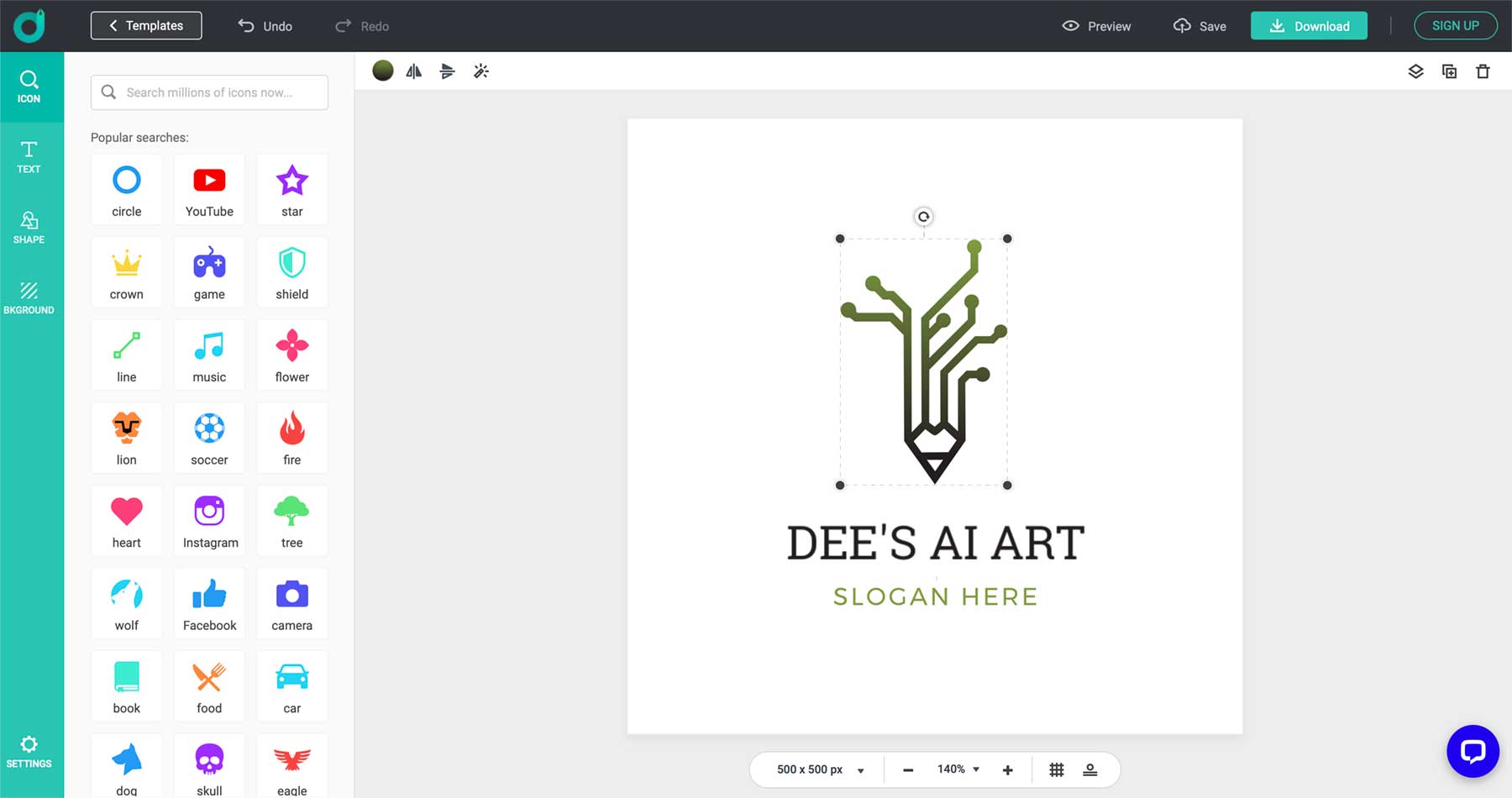Click the flip horizontal icon in toolbar
1512x798 pixels.
[x=413, y=71]
